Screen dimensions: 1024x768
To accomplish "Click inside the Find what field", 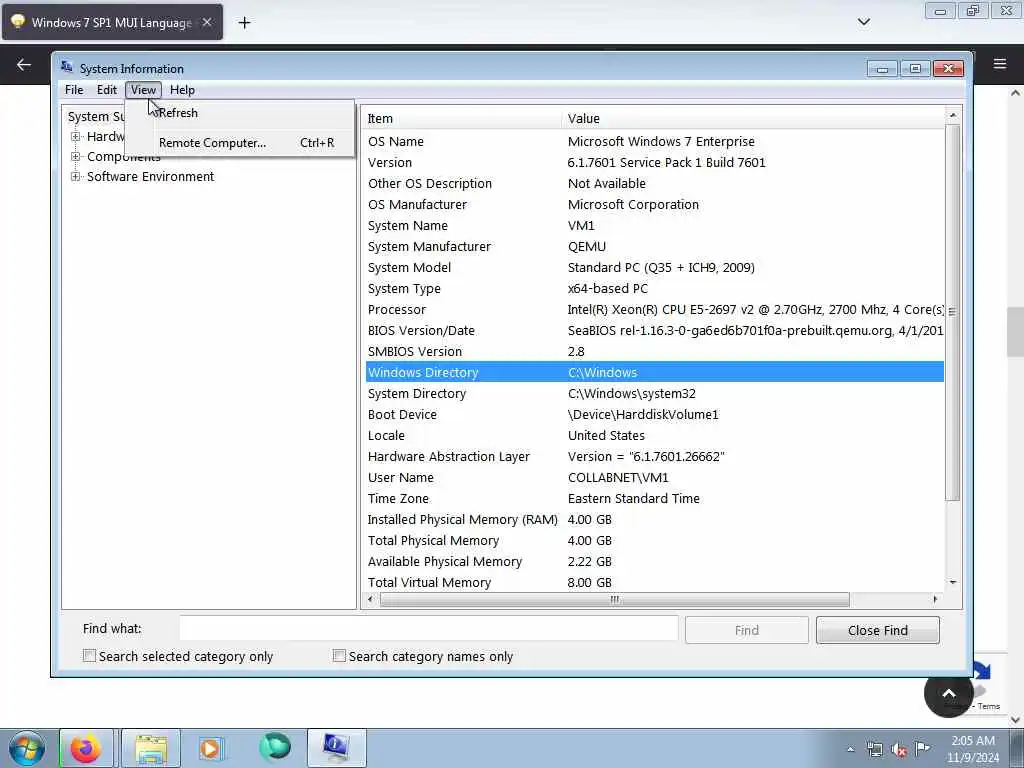I will point(429,629).
